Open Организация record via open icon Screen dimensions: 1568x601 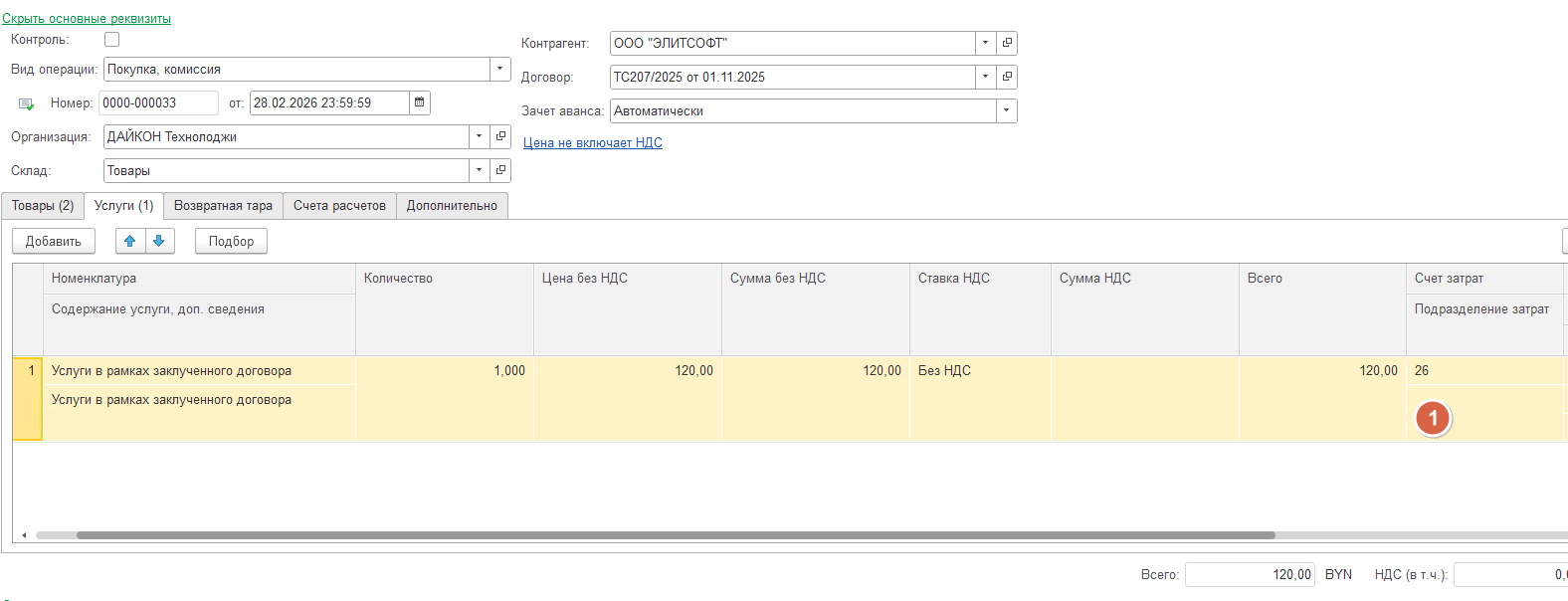pos(500,136)
